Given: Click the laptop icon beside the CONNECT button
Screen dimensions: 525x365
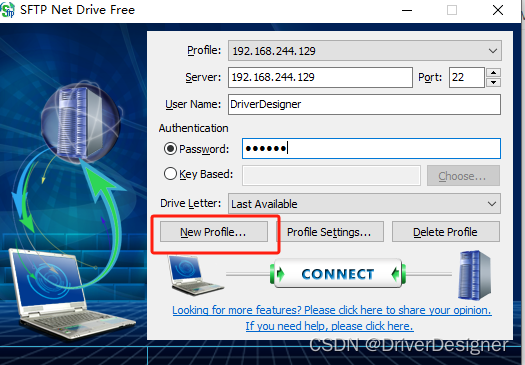Looking at the screenshot, I should point(196,275).
